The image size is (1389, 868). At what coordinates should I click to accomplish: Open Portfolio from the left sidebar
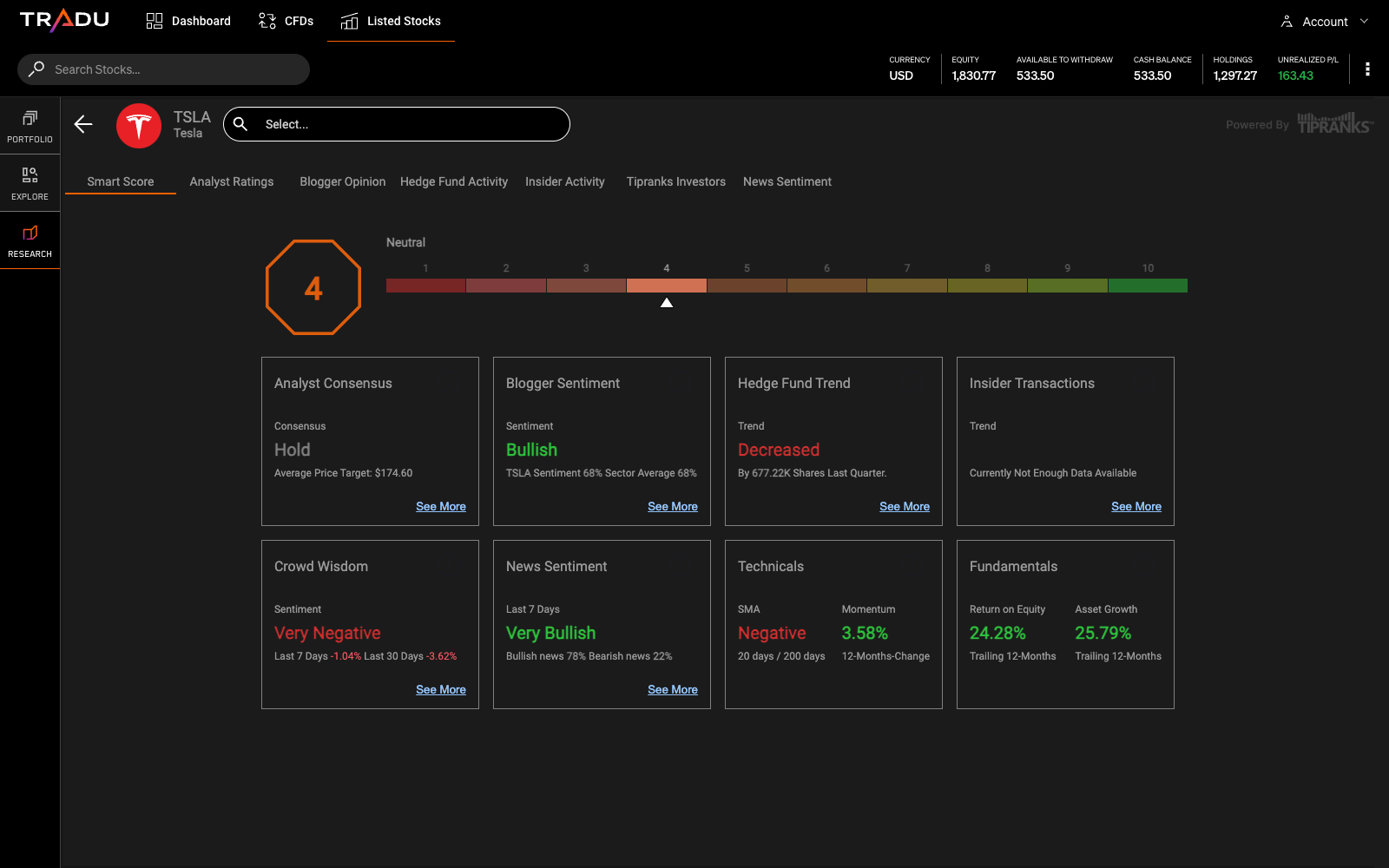click(30, 126)
